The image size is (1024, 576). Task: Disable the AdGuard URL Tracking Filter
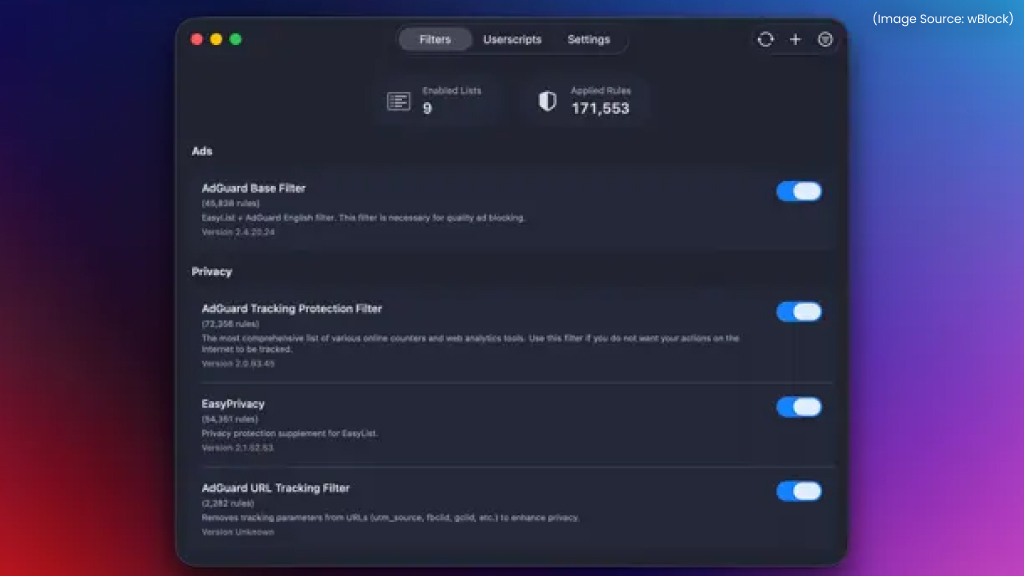tap(799, 491)
